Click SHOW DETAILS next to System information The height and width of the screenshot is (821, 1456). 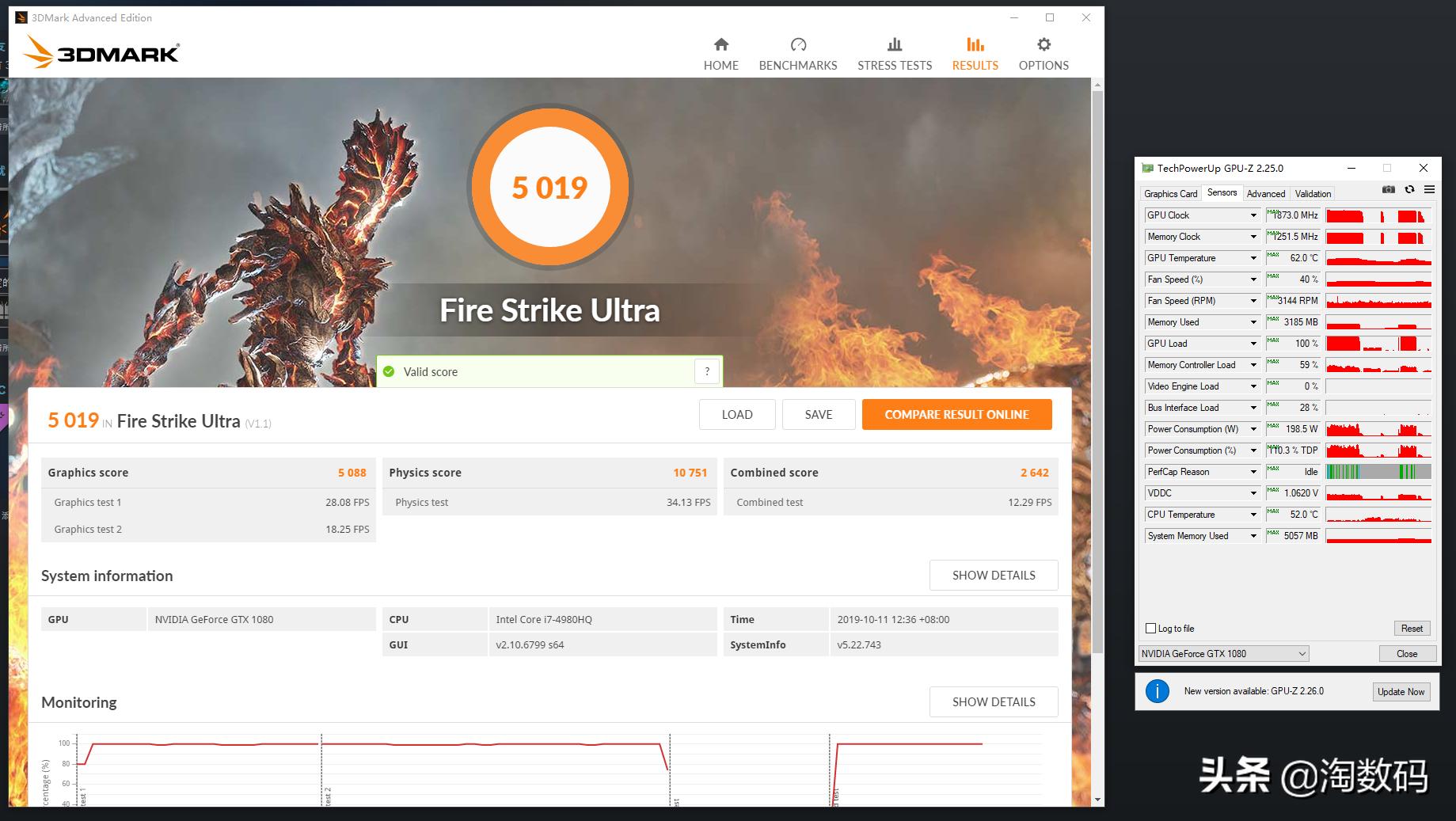click(994, 575)
